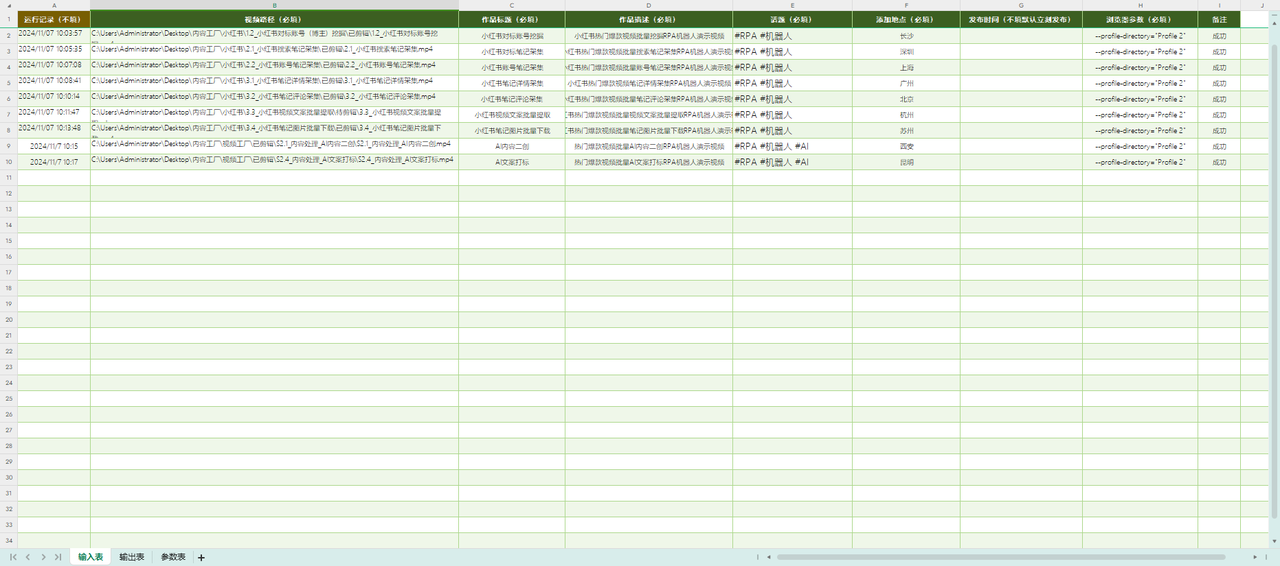Add a new sheet with plus icon
Image resolution: width=1280 pixels, height=566 pixels.
201,557
